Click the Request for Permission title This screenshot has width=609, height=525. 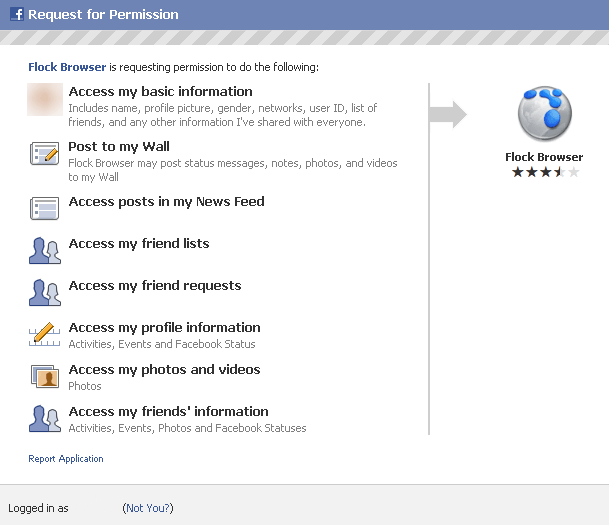click(x=103, y=14)
